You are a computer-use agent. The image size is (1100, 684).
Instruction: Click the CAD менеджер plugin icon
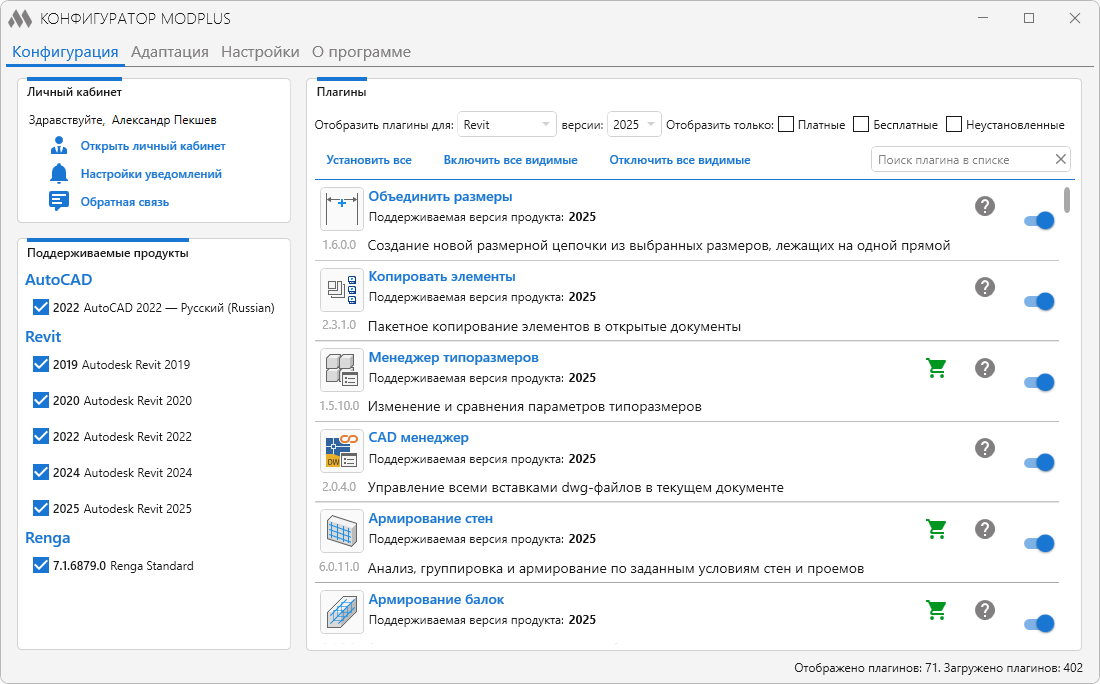click(341, 451)
